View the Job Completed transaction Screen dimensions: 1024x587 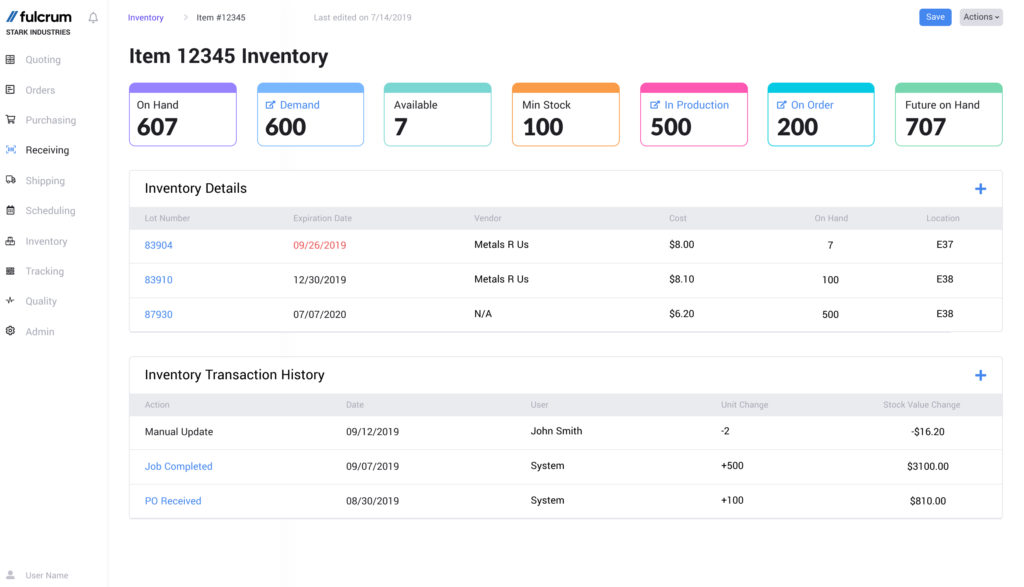coord(177,466)
